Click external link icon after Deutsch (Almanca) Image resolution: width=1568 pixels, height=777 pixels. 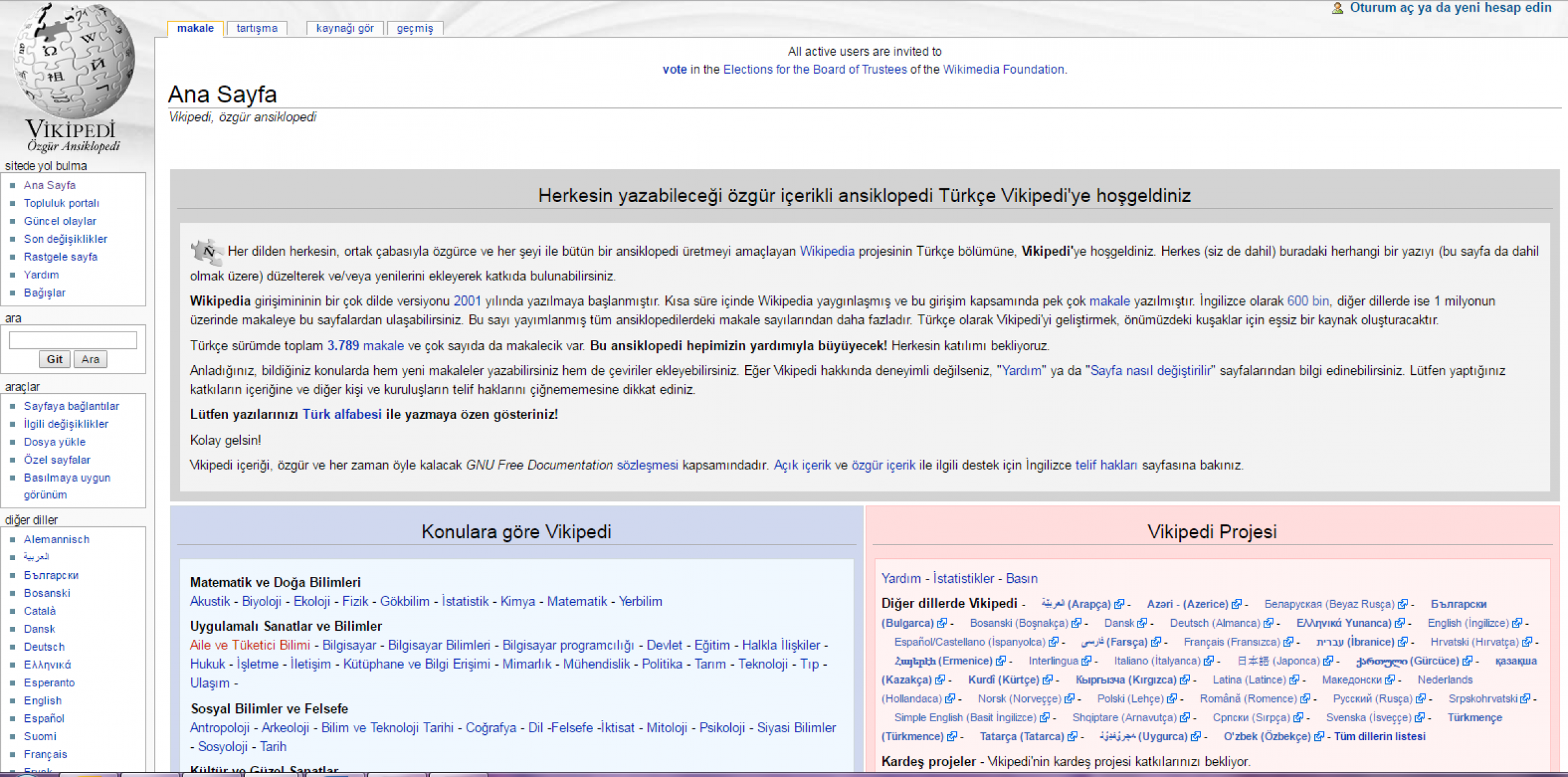point(1268,623)
